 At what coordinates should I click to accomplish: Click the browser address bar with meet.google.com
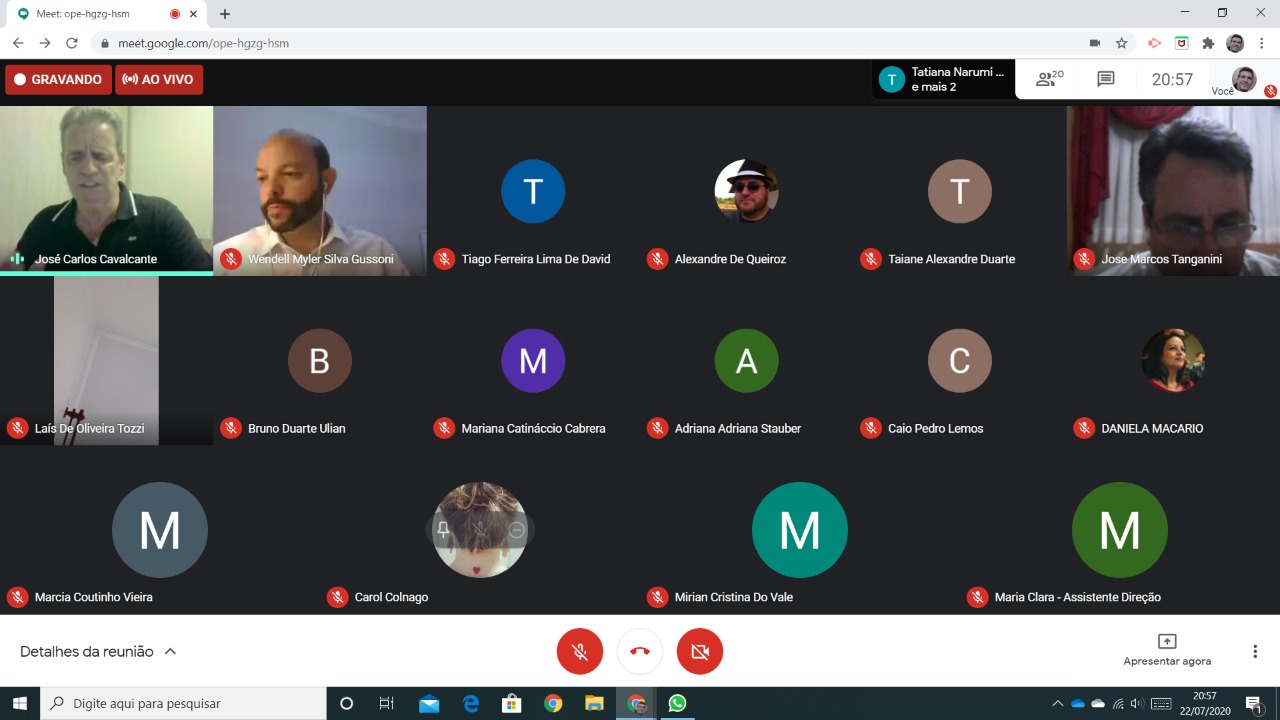pyautogui.click(x=590, y=43)
